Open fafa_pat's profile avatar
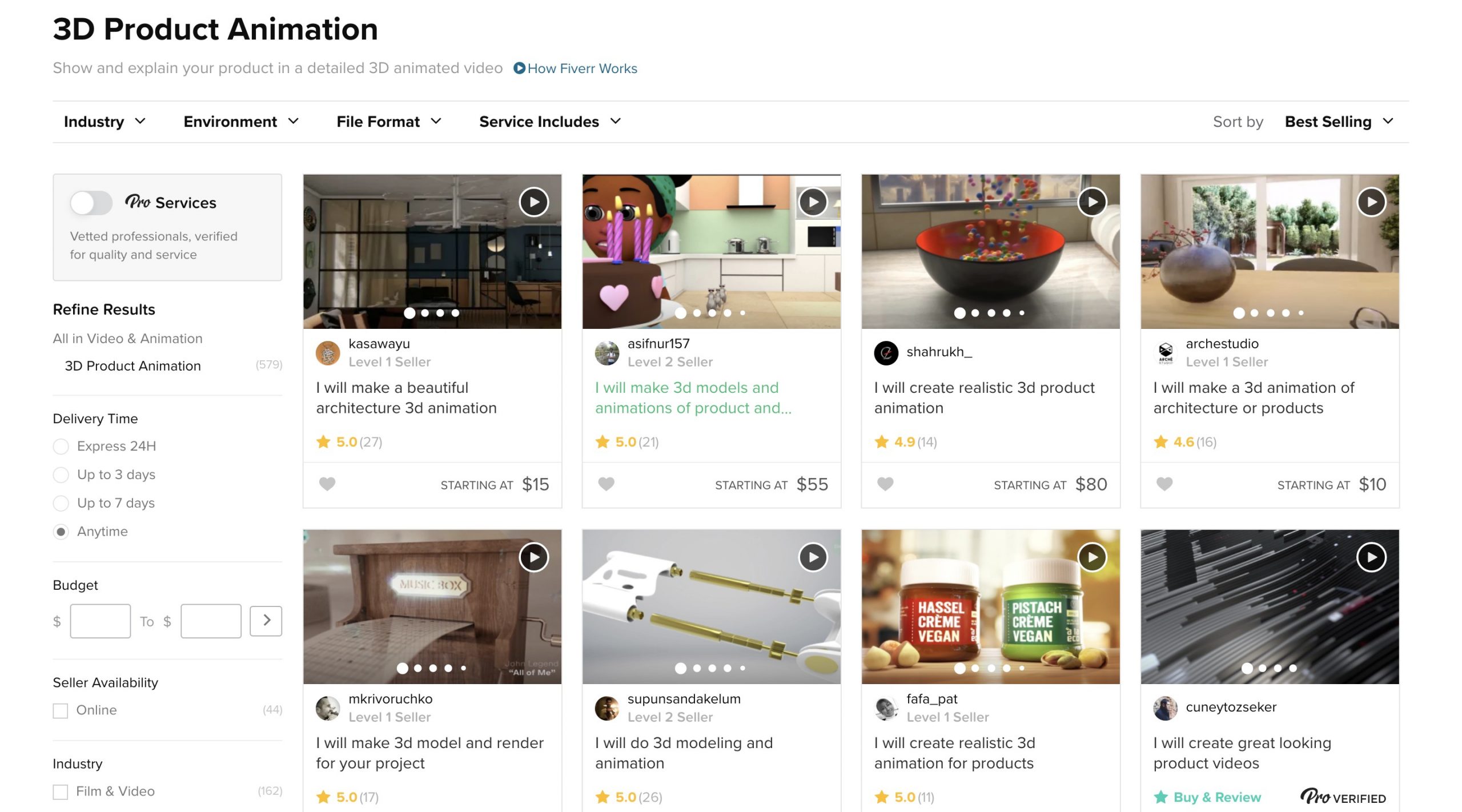This screenshot has height=812, width=1462. coord(886,708)
